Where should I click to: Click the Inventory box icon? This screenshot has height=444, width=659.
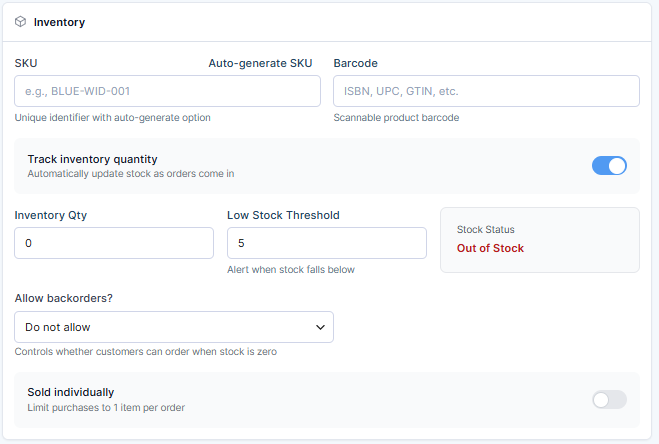(x=20, y=22)
